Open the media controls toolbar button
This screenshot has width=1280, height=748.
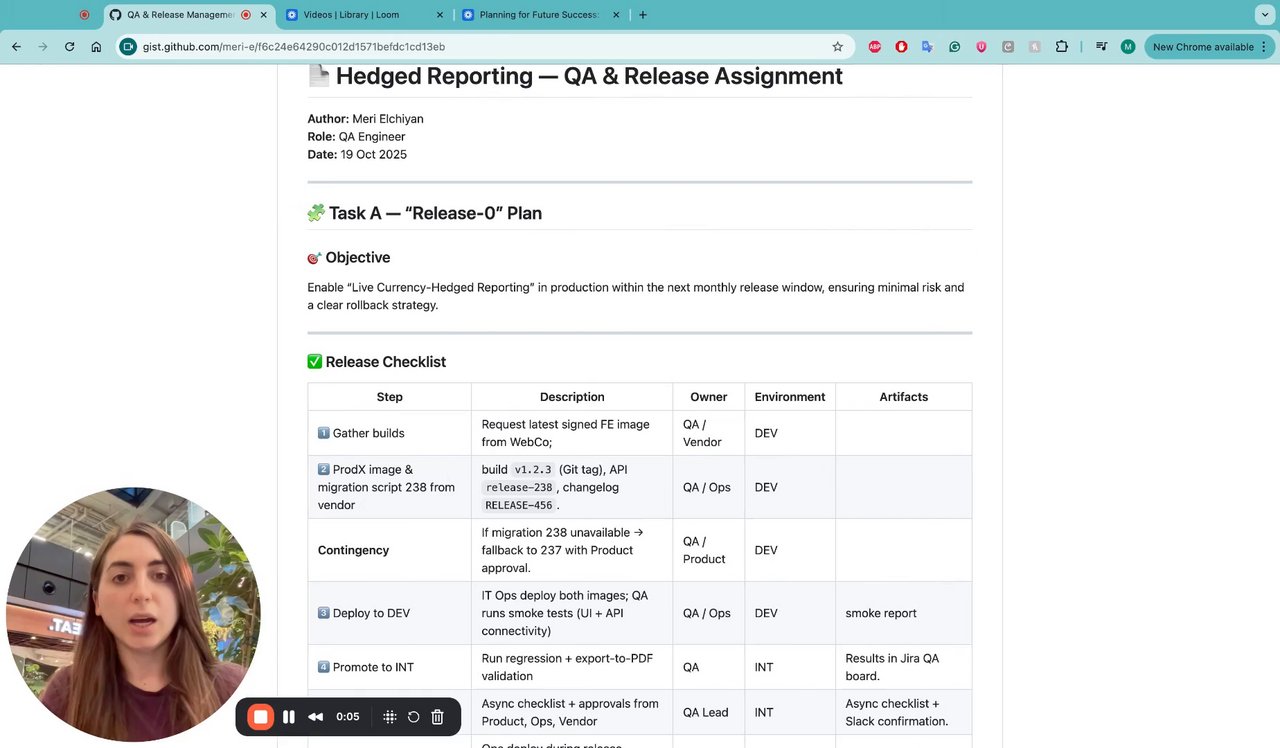tap(1101, 47)
